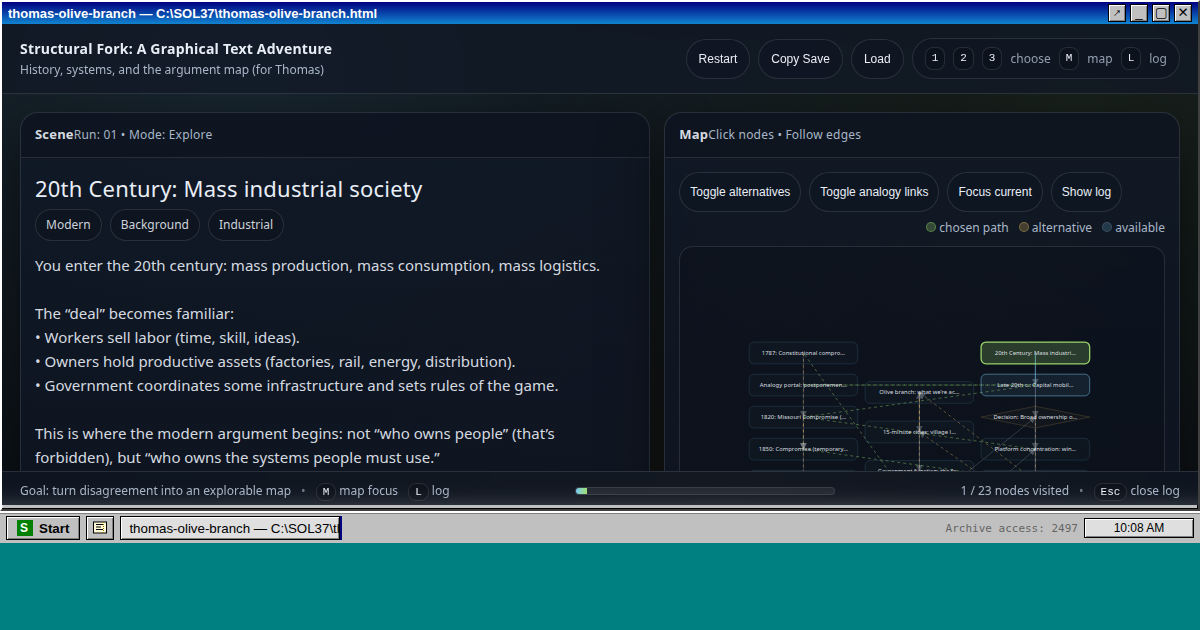Screen dimensions: 1200x630
Task: Open the Late 20th c. Capital mobility node
Action: (1035, 385)
